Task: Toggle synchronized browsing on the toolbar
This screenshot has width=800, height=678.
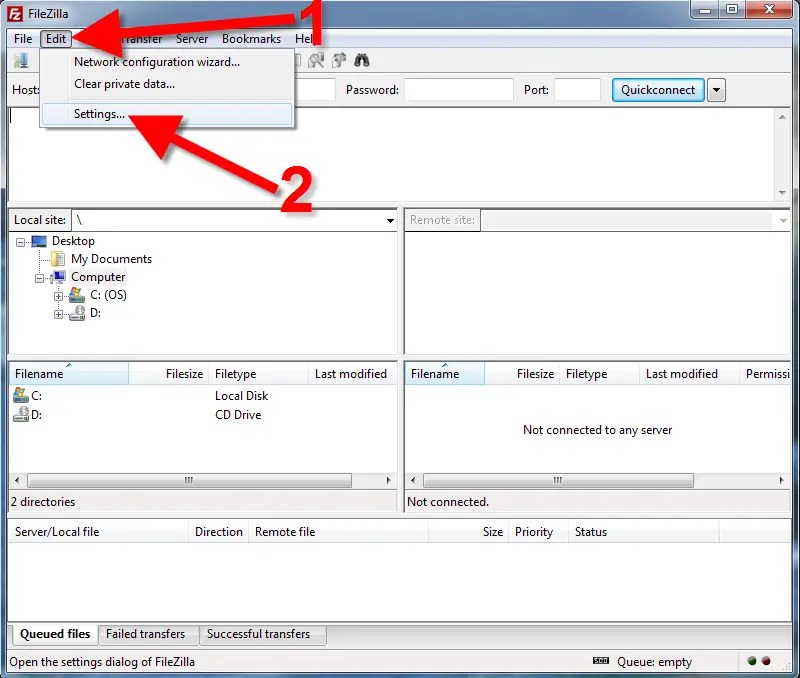Action: point(340,60)
